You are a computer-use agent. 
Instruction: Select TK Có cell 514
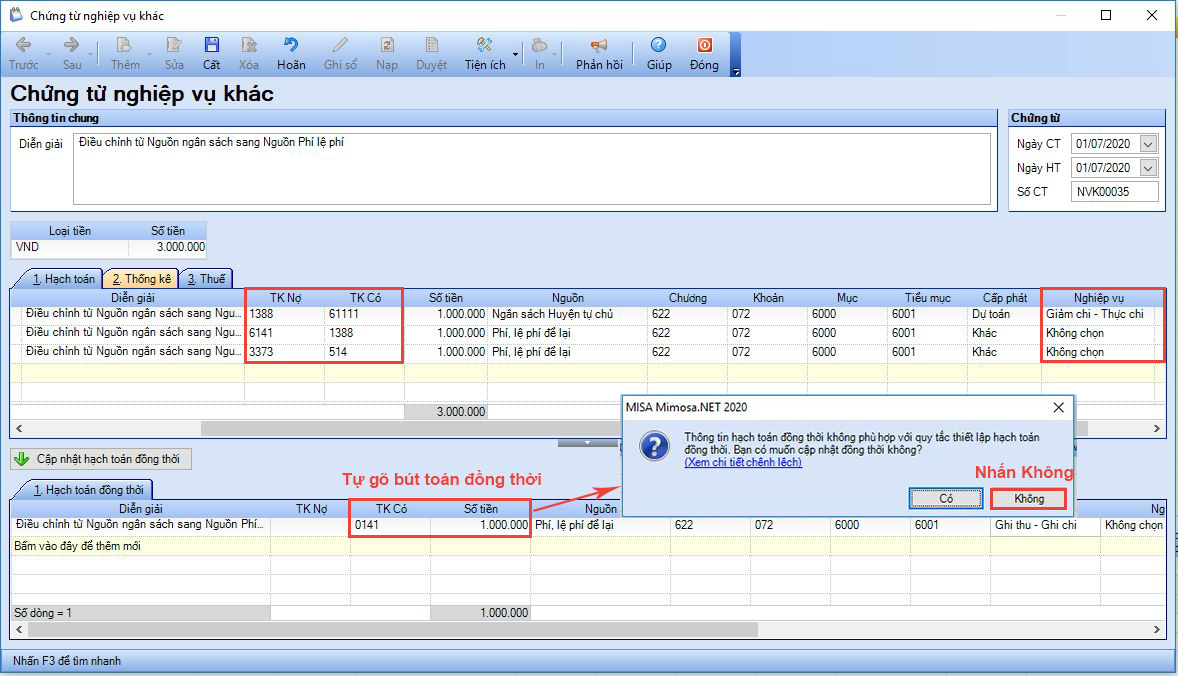click(x=364, y=352)
